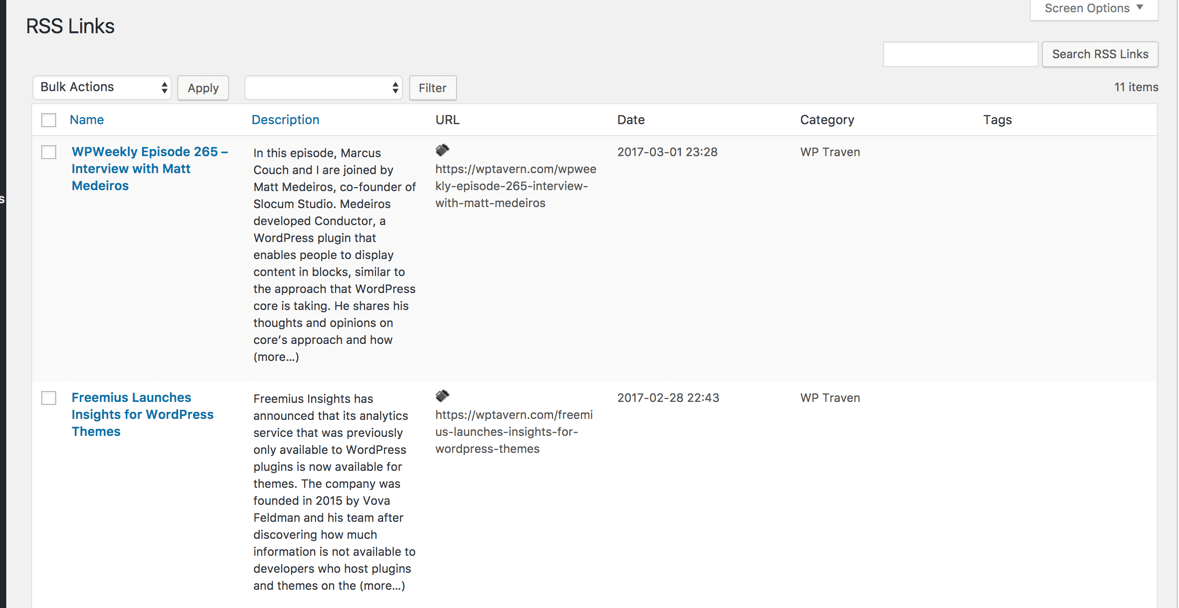Image resolution: width=1179 pixels, height=608 pixels.
Task: Sort the table by the Description column
Action: (285, 120)
